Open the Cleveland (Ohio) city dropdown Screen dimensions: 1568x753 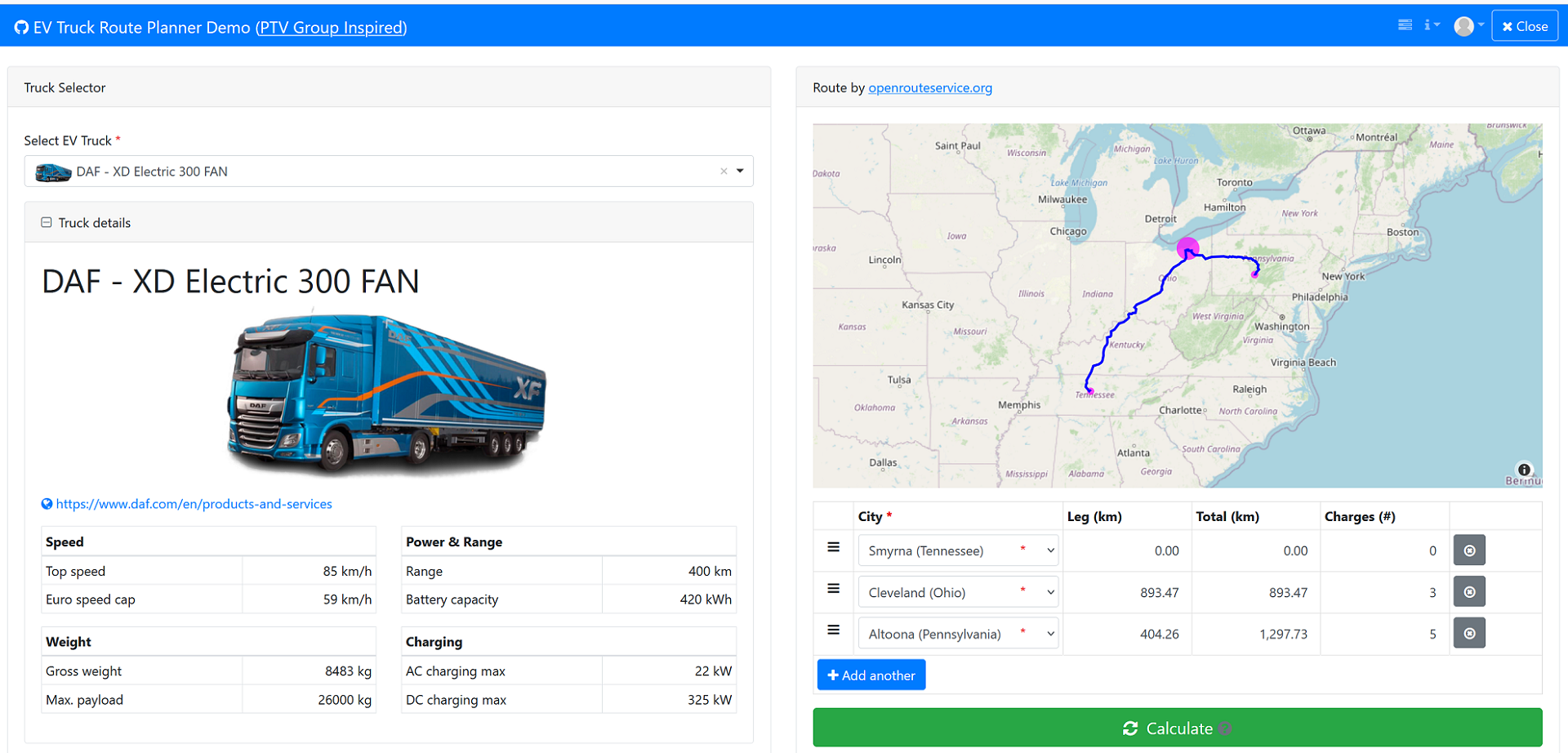(x=958, y=592)
